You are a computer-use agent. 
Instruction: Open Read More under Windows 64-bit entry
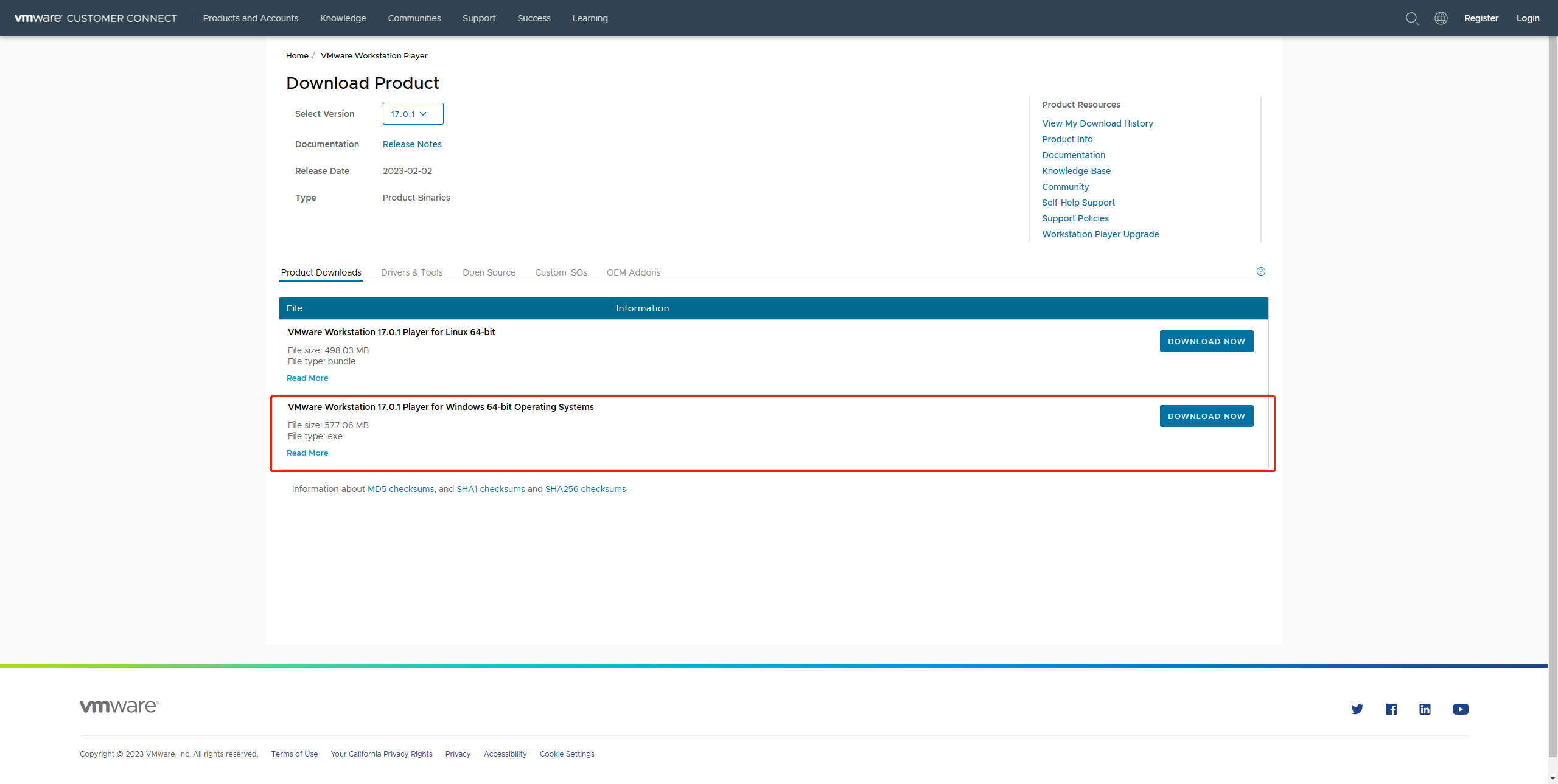[307, 453]
